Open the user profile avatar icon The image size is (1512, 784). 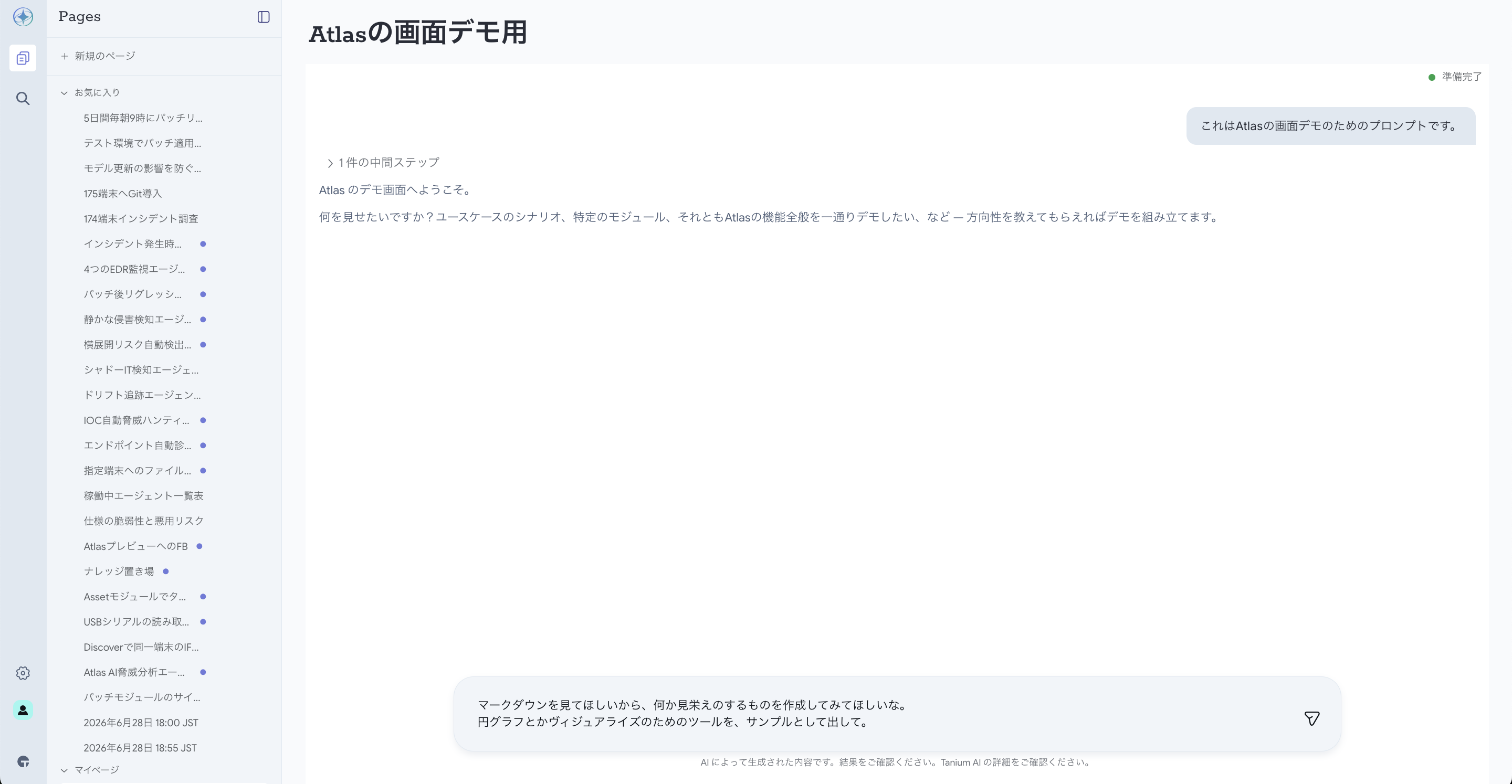(23, 711)
